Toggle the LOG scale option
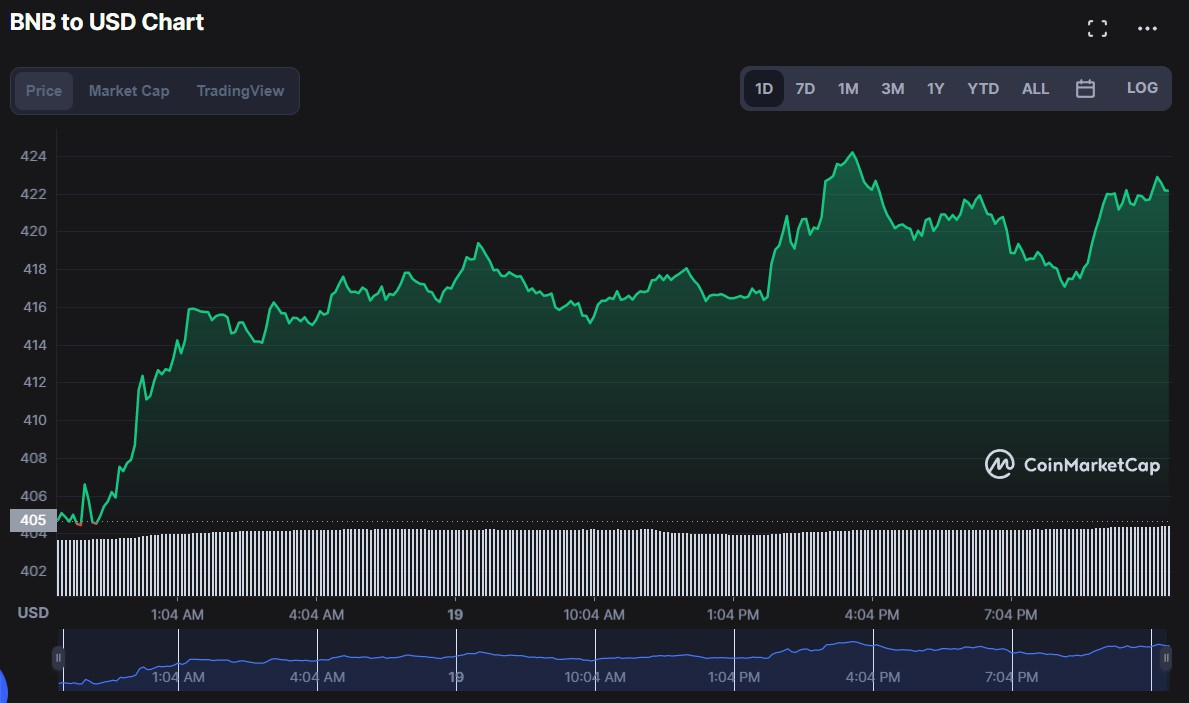The width and height of the screenshot is (1189, 703). tap(1142, 88)
